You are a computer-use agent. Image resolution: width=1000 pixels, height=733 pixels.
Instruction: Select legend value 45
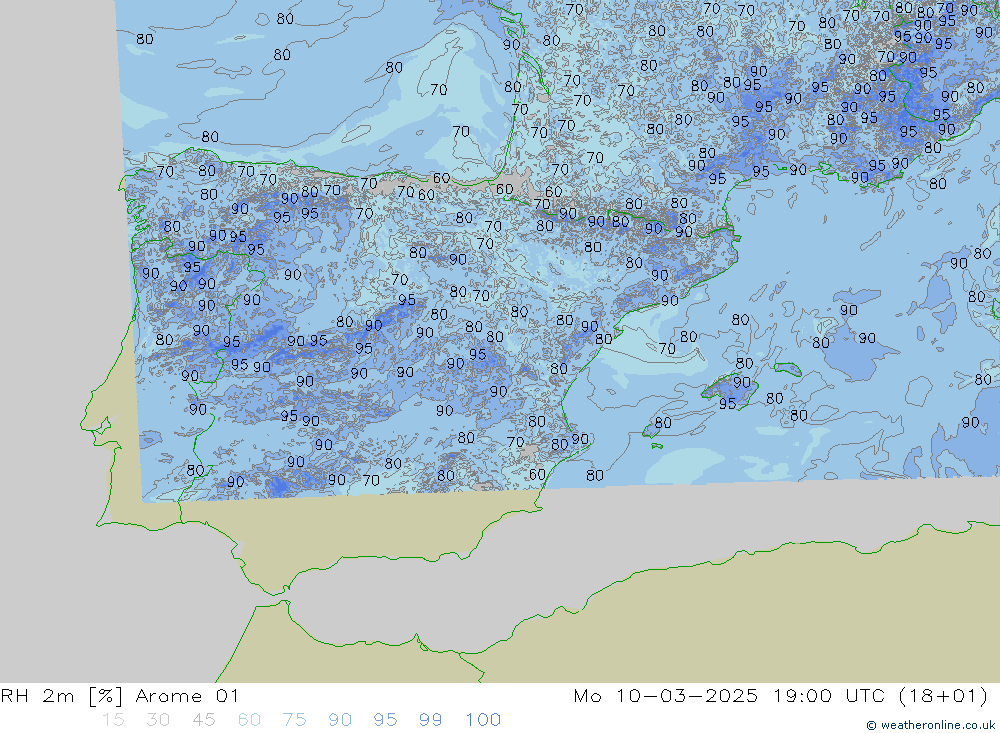(204, 720)
